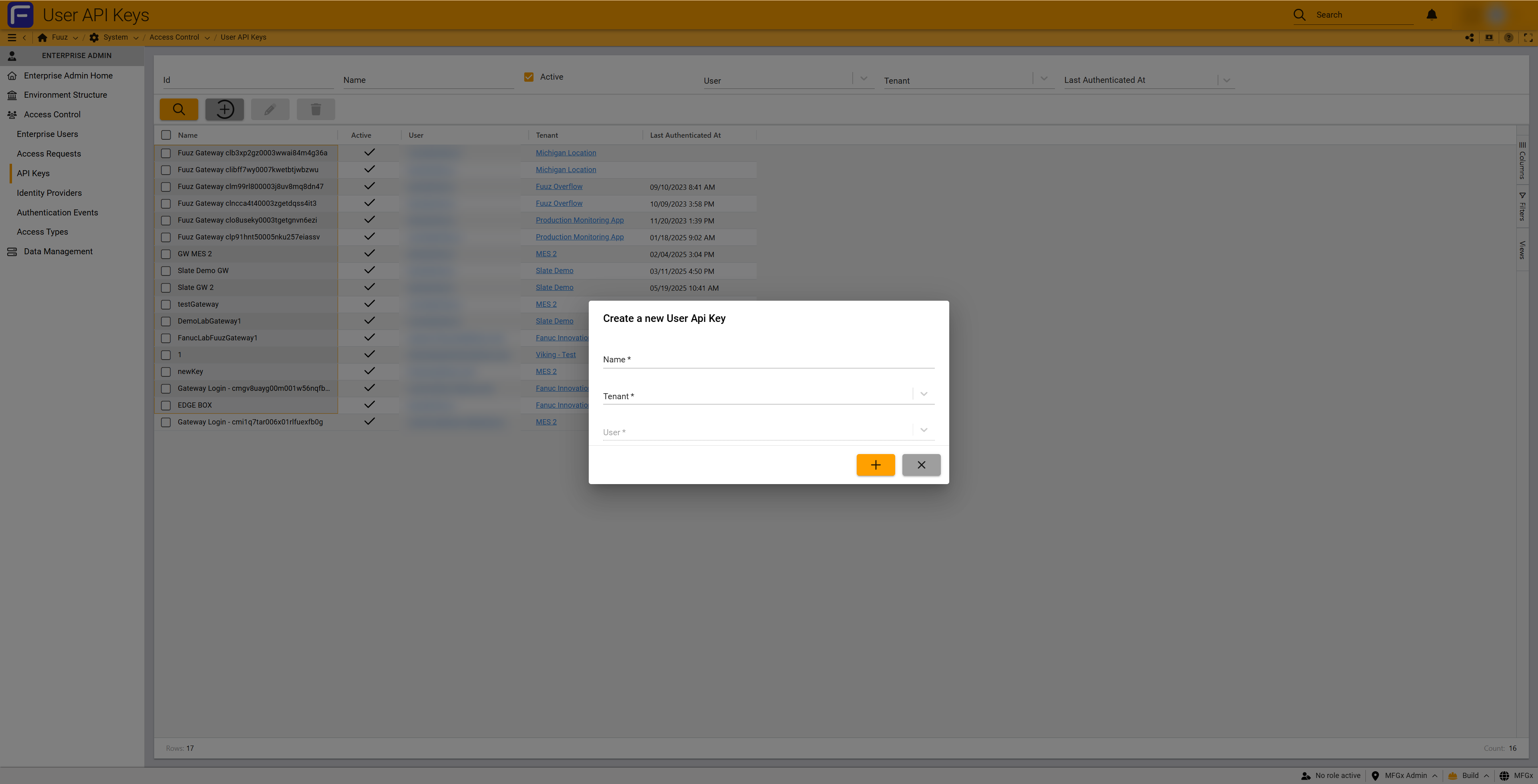Open Last Authenticated At filter dropdown

(1226, 80)
